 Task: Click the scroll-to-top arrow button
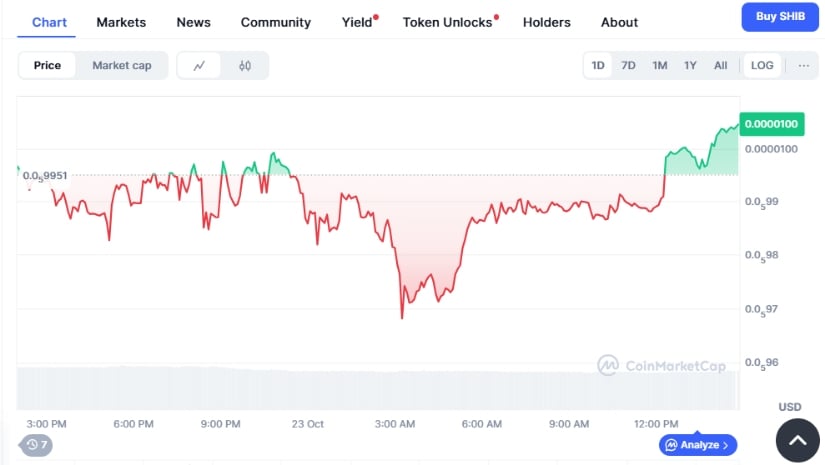pos(798,439)
